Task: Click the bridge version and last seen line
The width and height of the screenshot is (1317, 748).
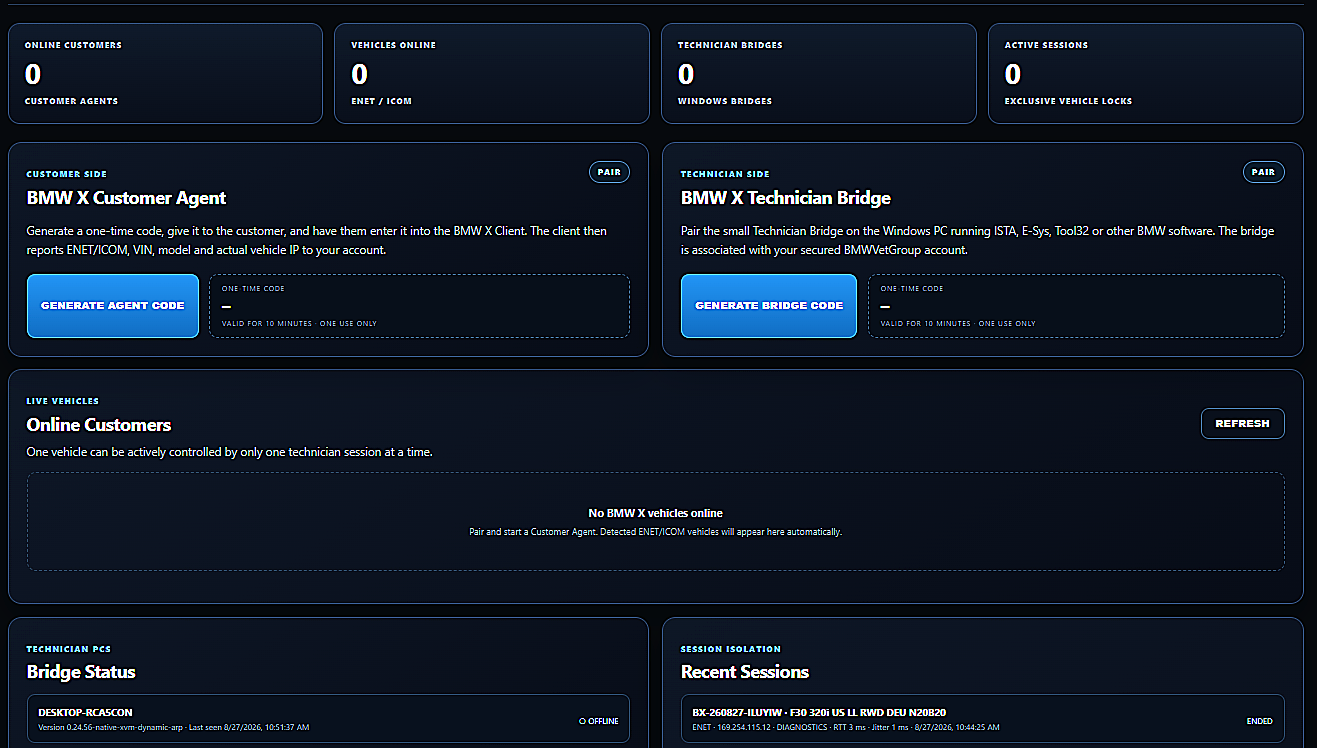Action: click(x=174, y=727)
